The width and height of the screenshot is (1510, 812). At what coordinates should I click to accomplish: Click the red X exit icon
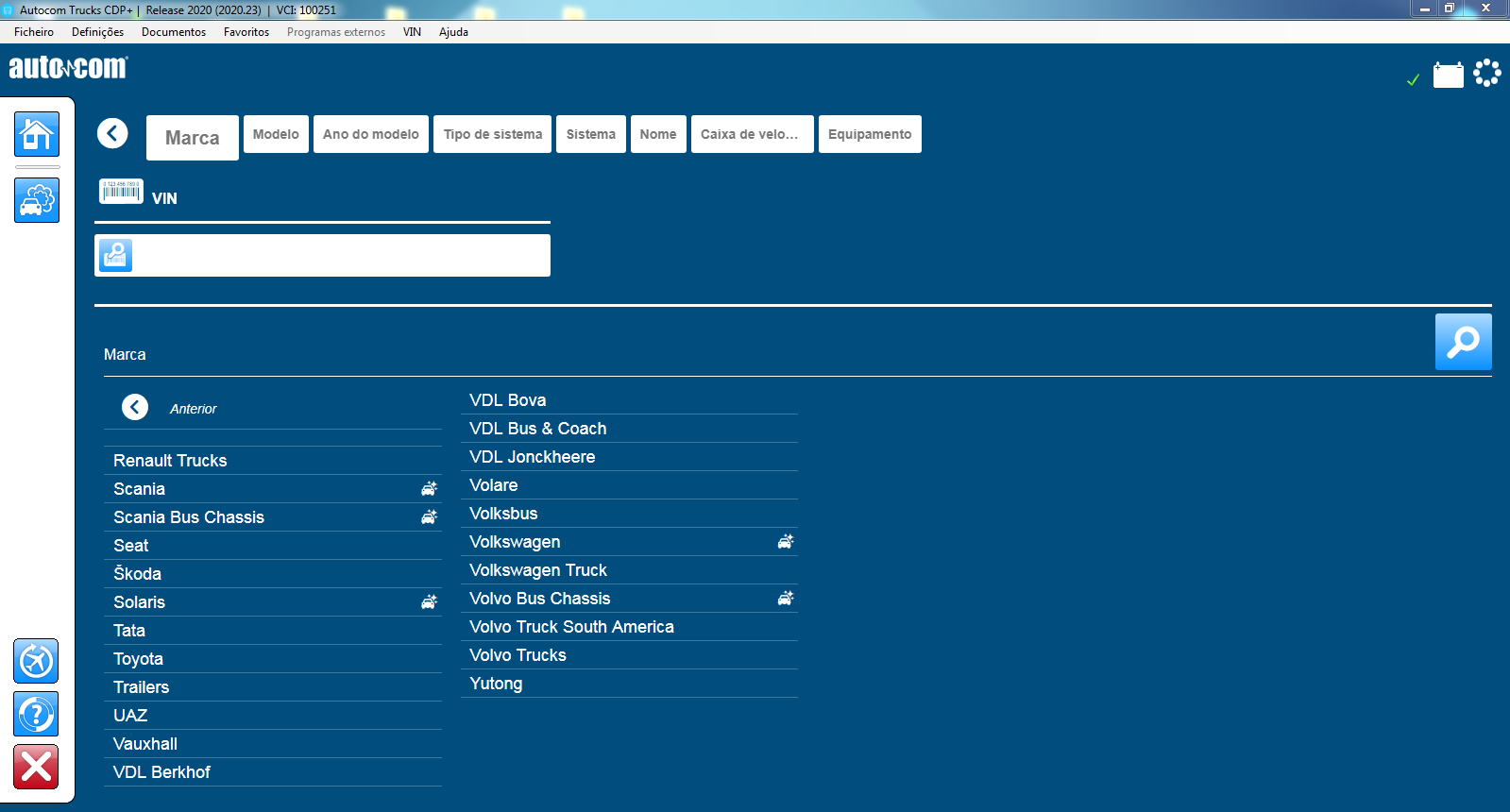(36, 767)
